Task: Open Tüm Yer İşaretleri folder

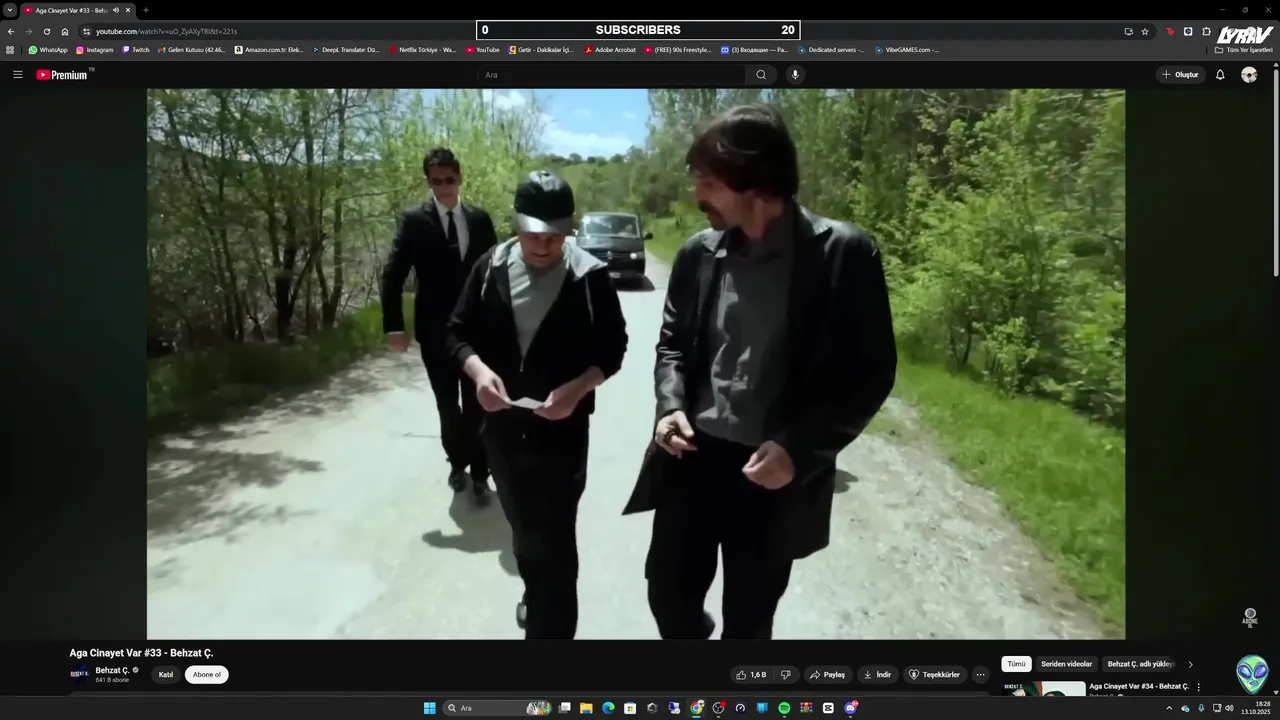Action: pos(1245,50)
